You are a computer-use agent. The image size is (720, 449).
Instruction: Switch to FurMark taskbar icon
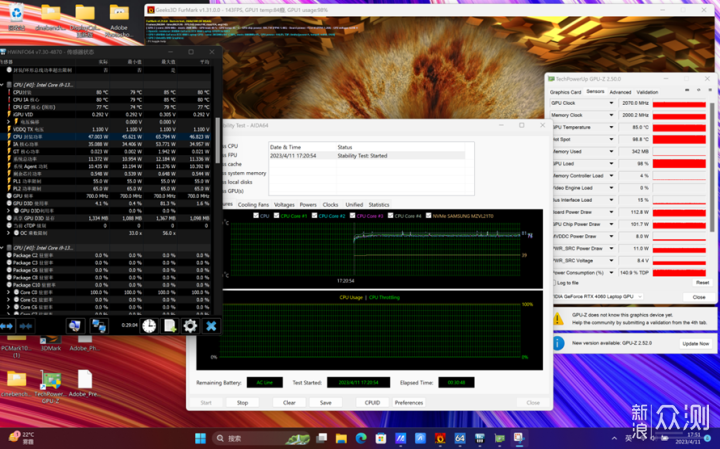point(440,438)
